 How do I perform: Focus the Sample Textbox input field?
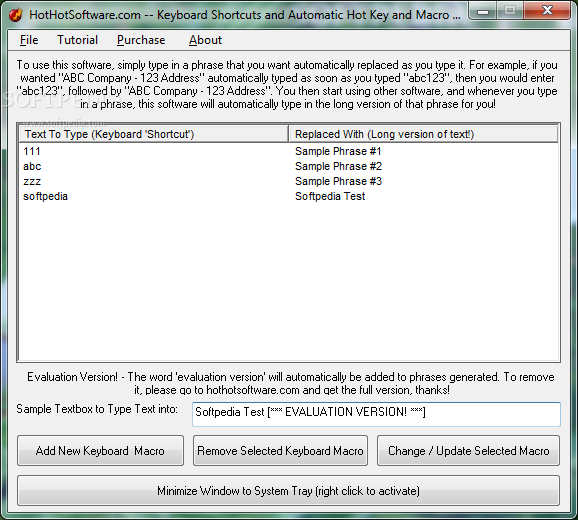376,414
